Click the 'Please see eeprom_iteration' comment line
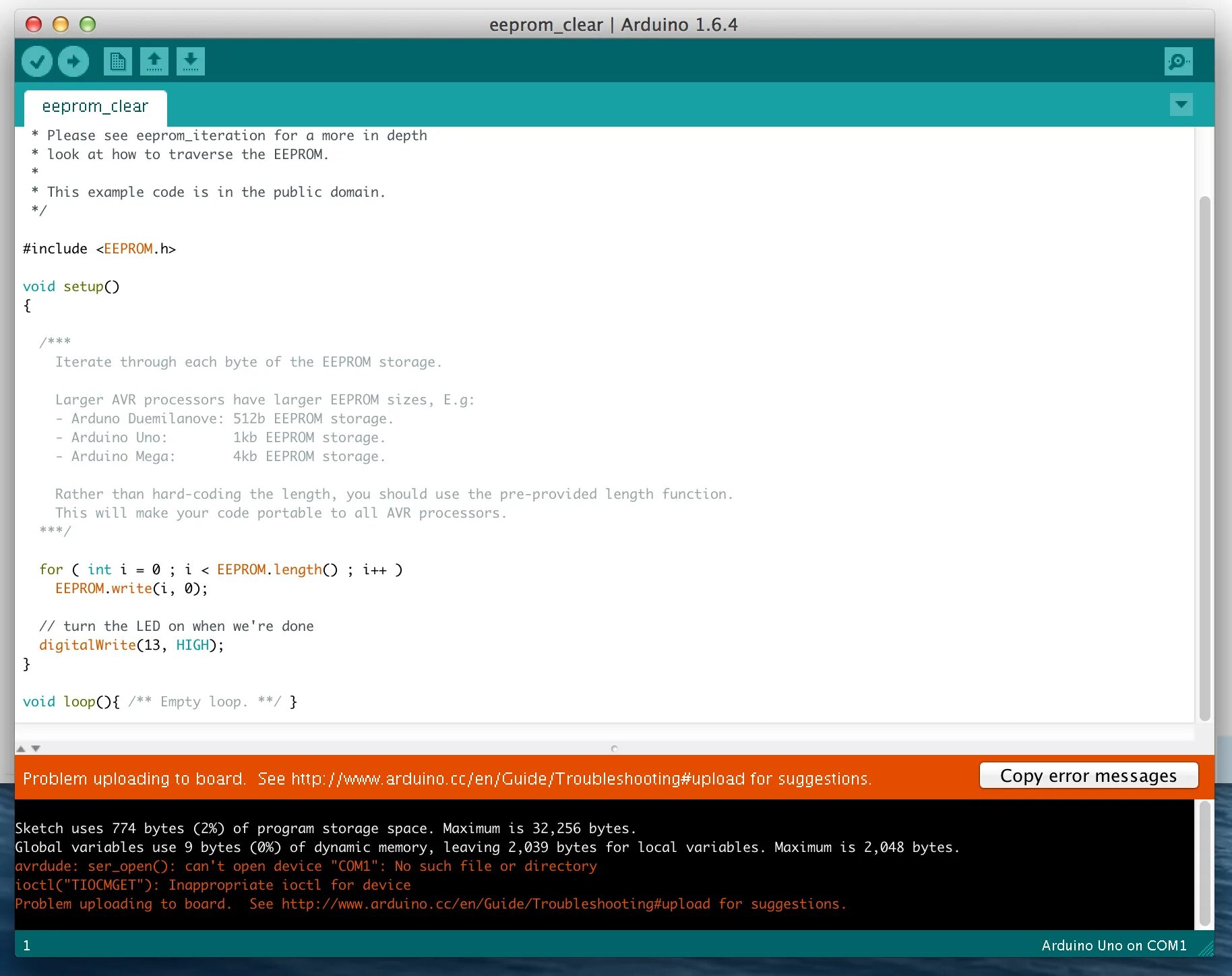 229,135
